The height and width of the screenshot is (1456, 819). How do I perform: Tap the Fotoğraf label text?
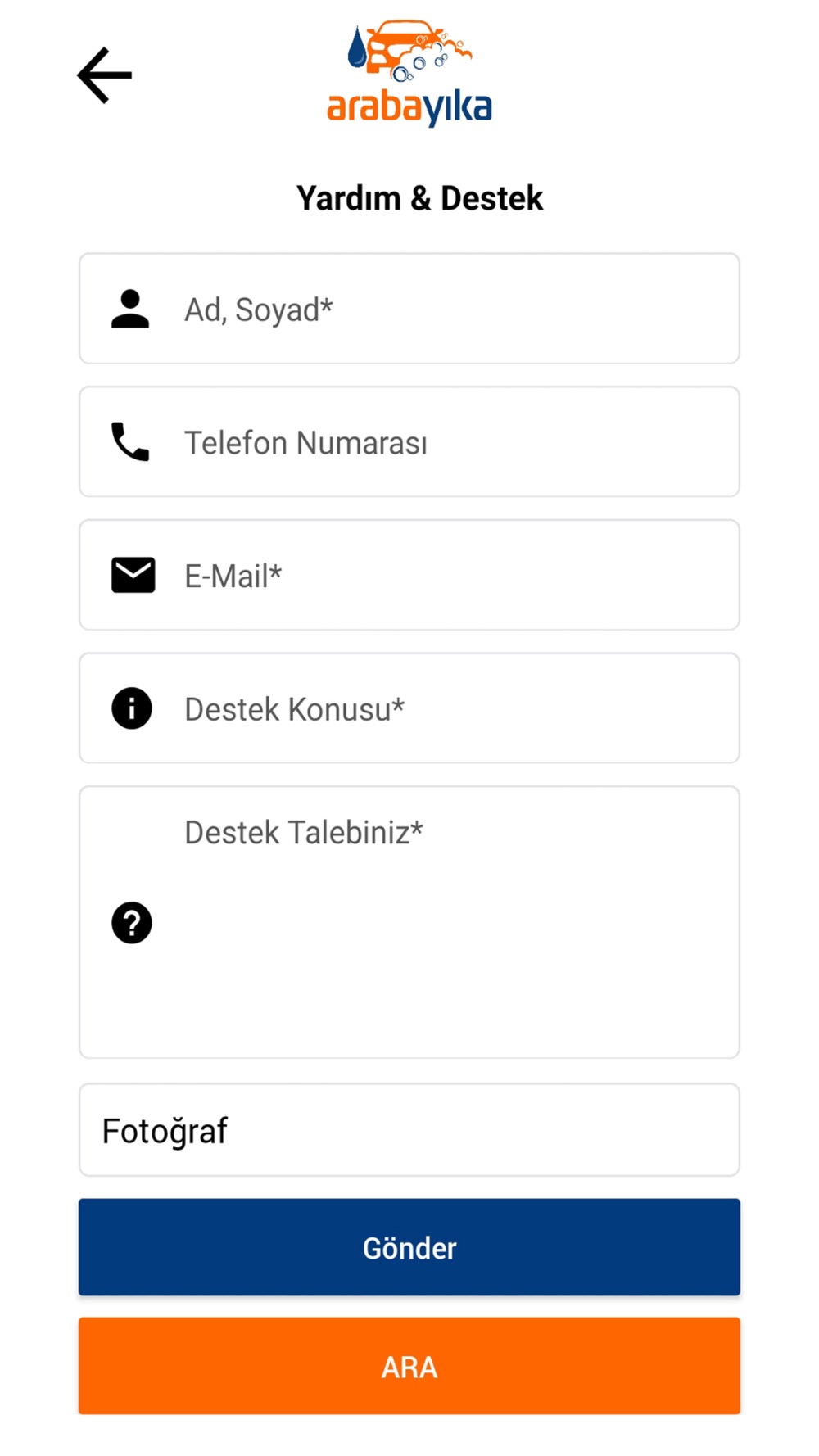pos(165,1132)
